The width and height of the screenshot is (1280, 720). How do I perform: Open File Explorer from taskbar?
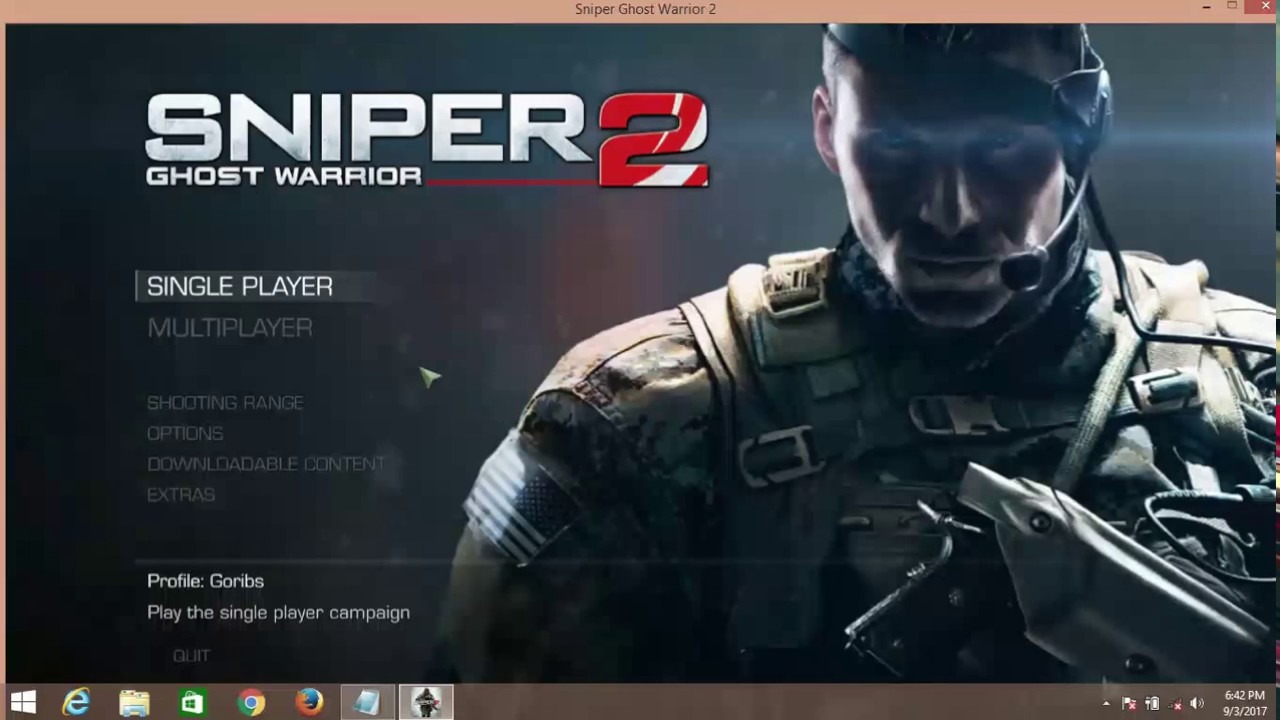tap(134, 703)
